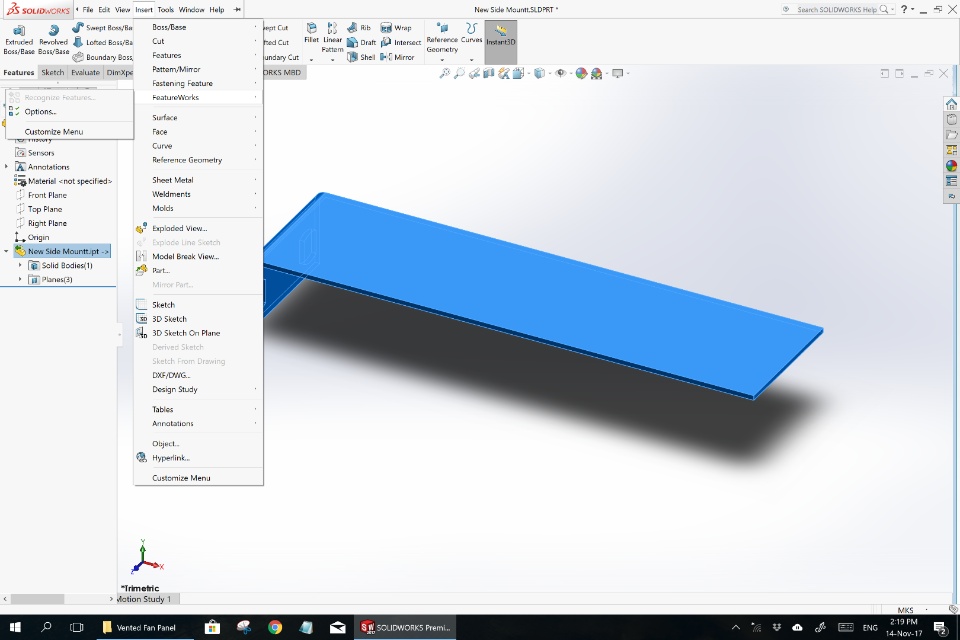Select the Swept Boss/Base tool
Screen dimensions: 960x640
coord(102,28)
